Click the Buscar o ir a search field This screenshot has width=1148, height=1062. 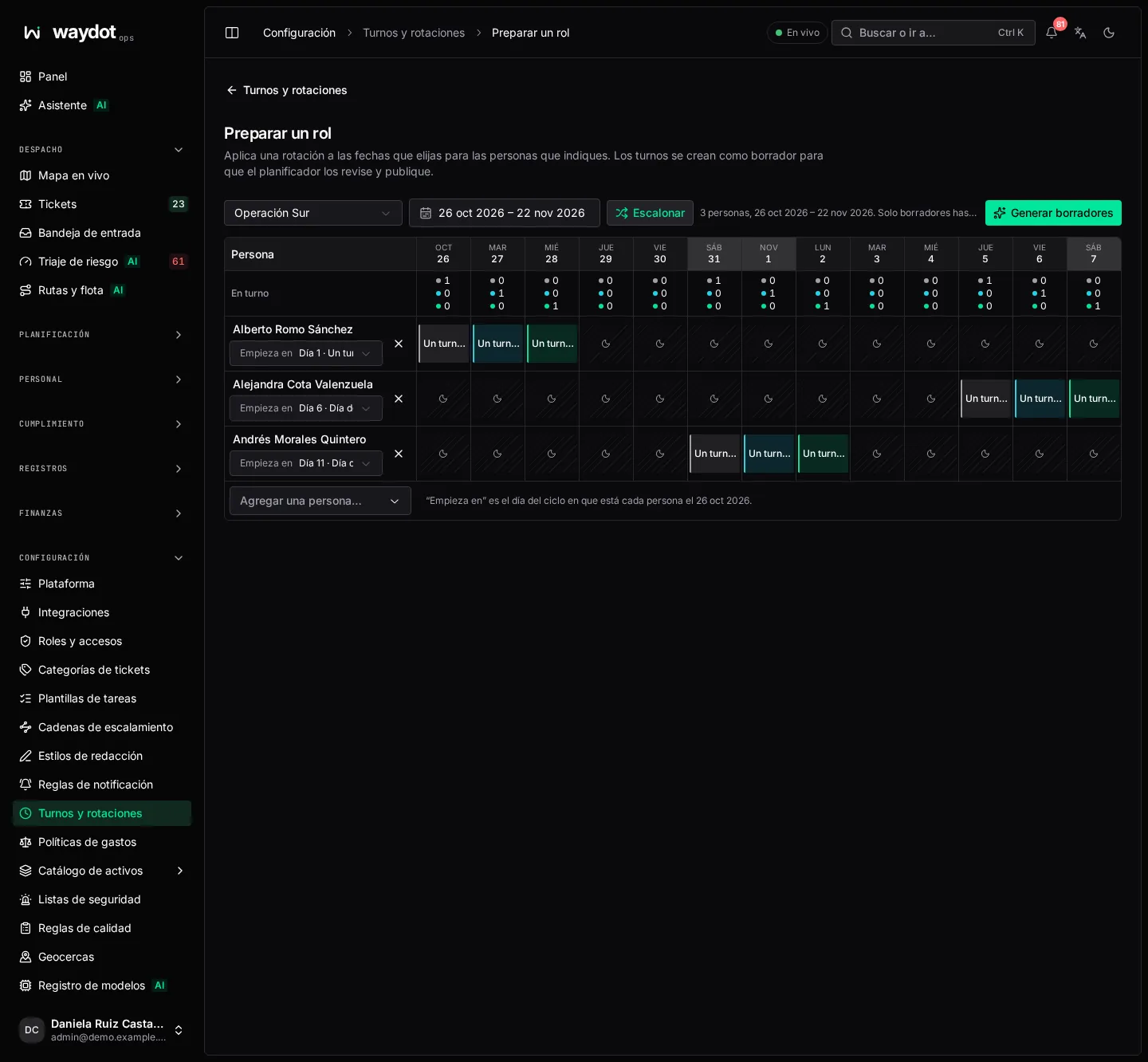(x=933, y=33)
